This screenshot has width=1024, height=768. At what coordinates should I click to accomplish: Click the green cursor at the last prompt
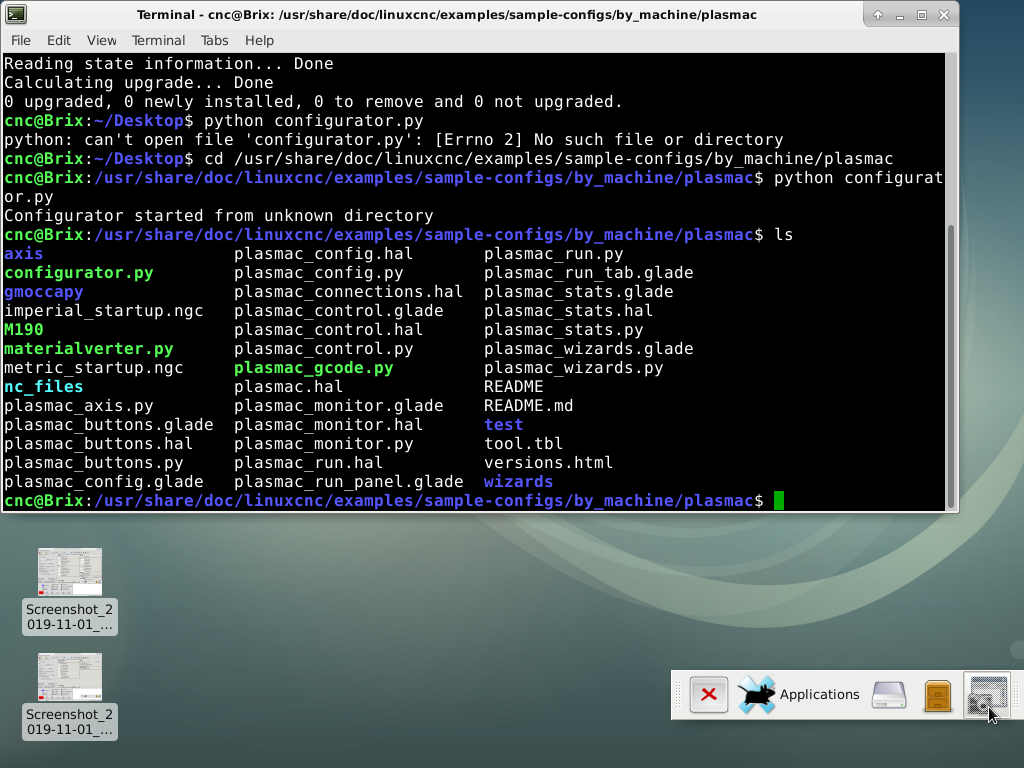pos(778,501)
